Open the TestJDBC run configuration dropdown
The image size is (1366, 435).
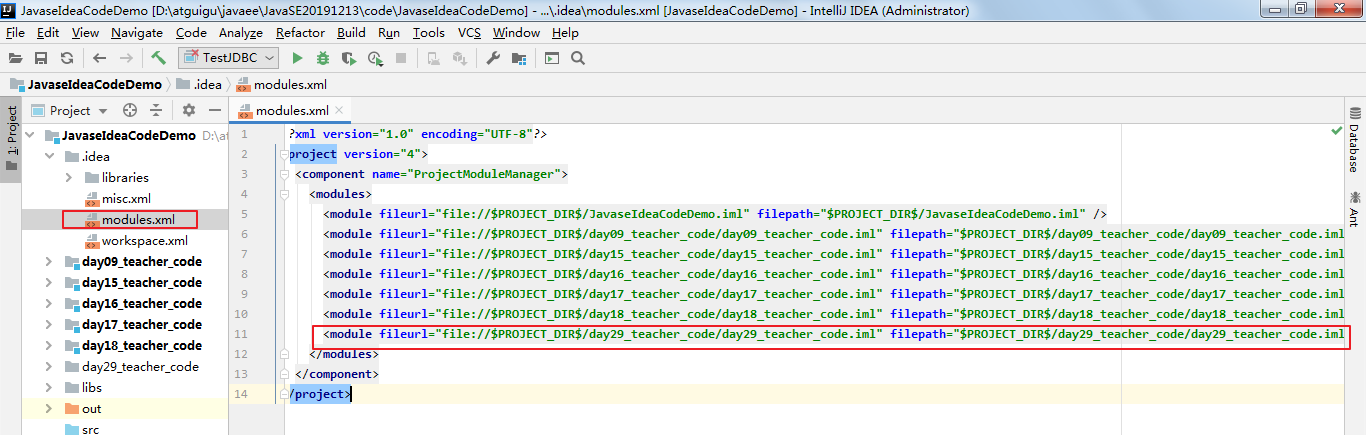point(229,58)
